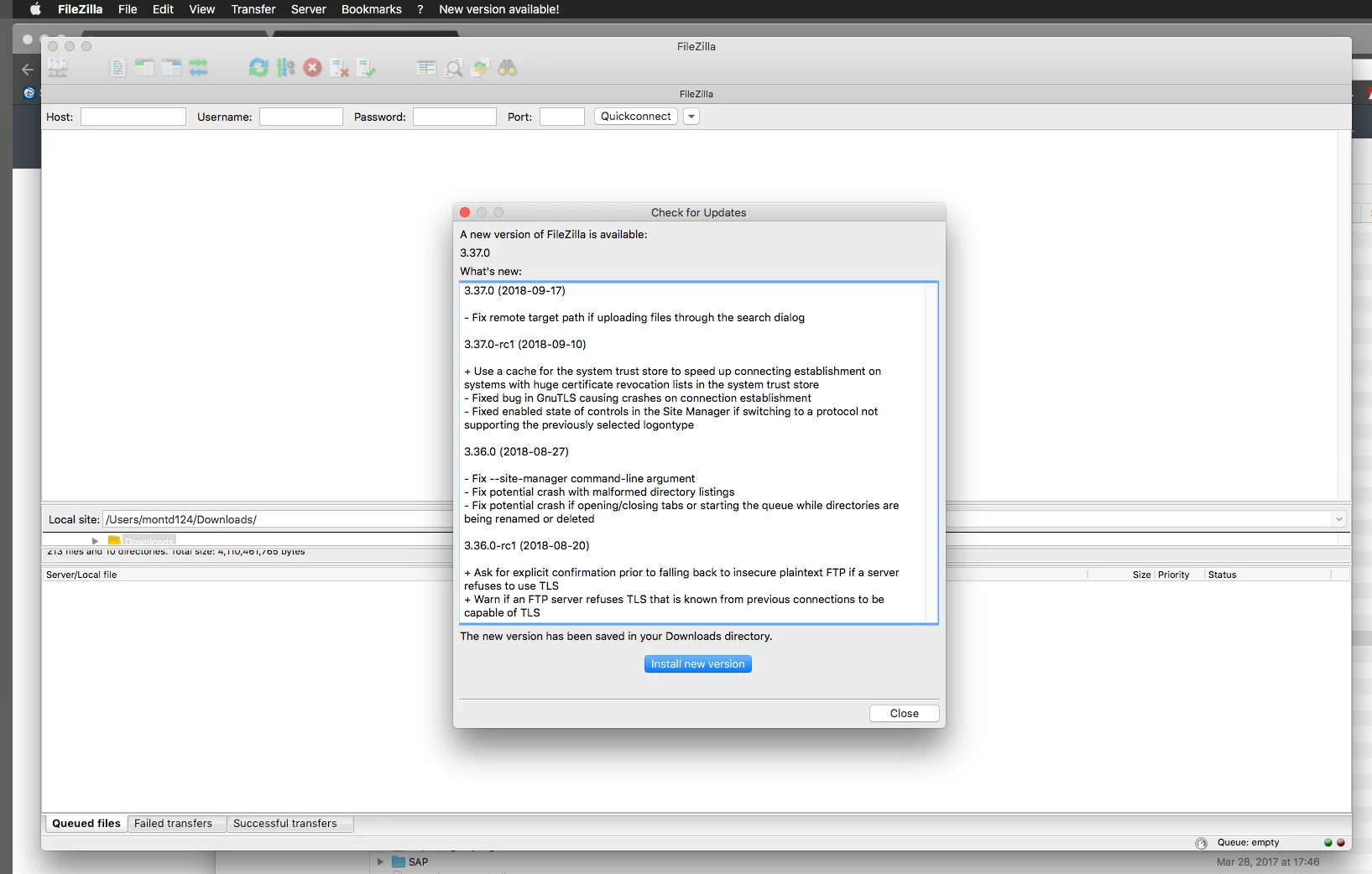Open the Transfer menu
The height and width of the screenshot is (874, 1372).
click(253, 9)
